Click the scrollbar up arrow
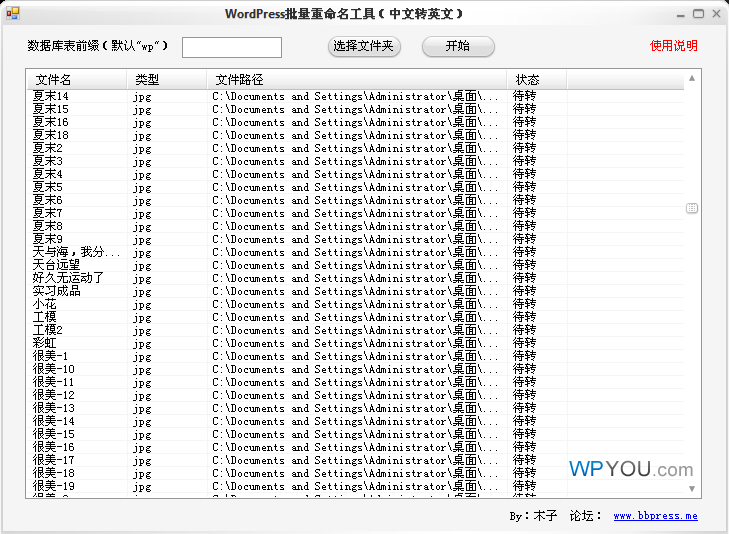The height and width of the screenshot is (534, 729). tap(692, 78)
